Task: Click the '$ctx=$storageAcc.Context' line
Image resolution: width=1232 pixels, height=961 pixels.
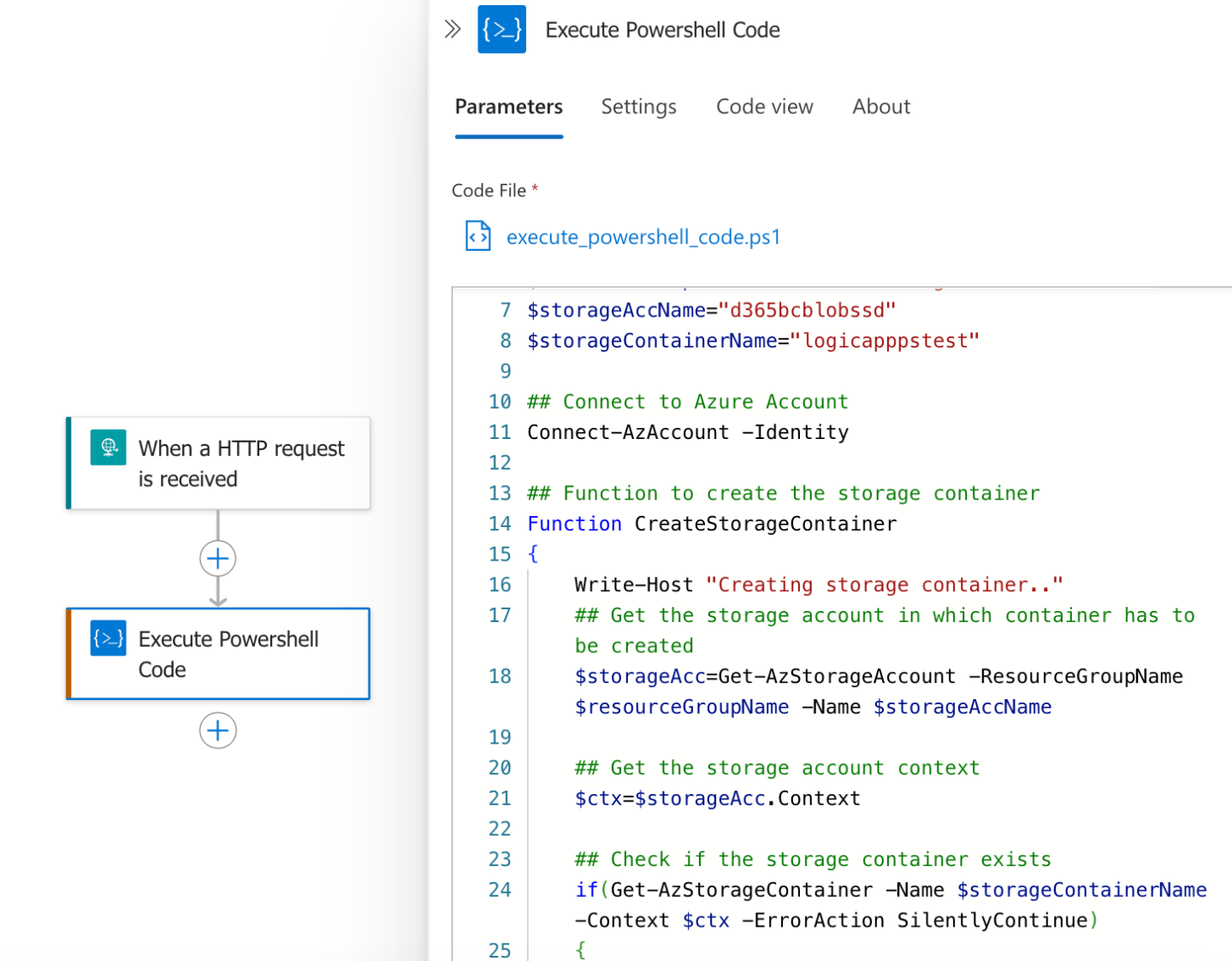Action: coord(718,798)
